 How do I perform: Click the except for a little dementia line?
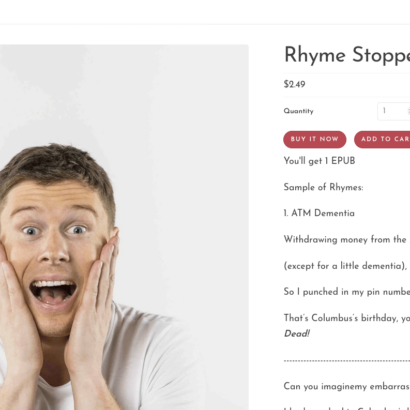tap(346, 266)
